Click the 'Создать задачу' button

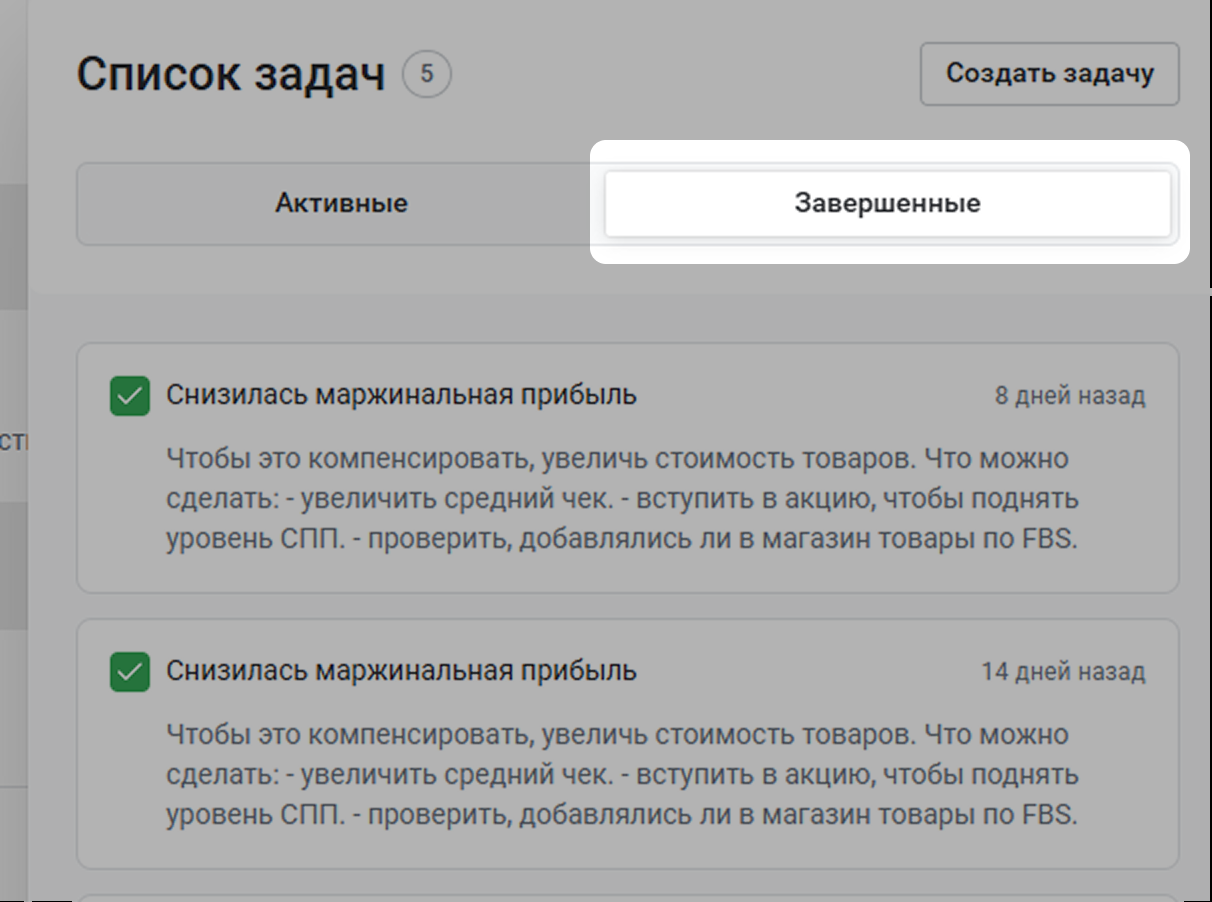point(1049,73)
